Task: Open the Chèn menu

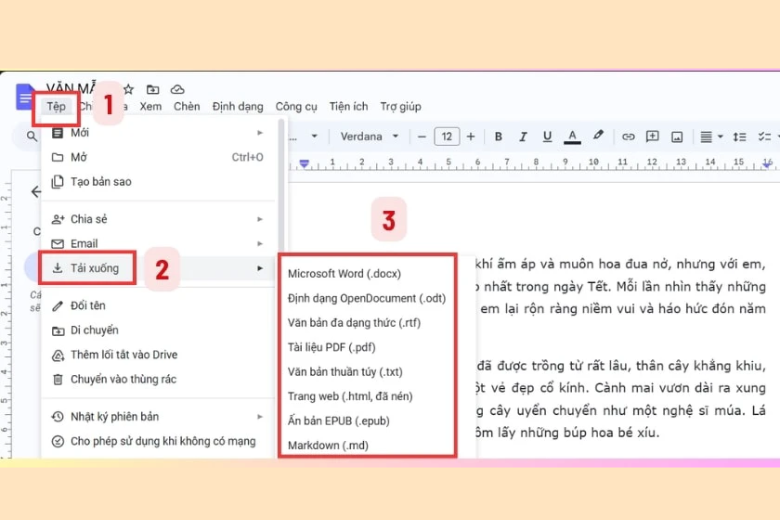Action: (187, 106)
